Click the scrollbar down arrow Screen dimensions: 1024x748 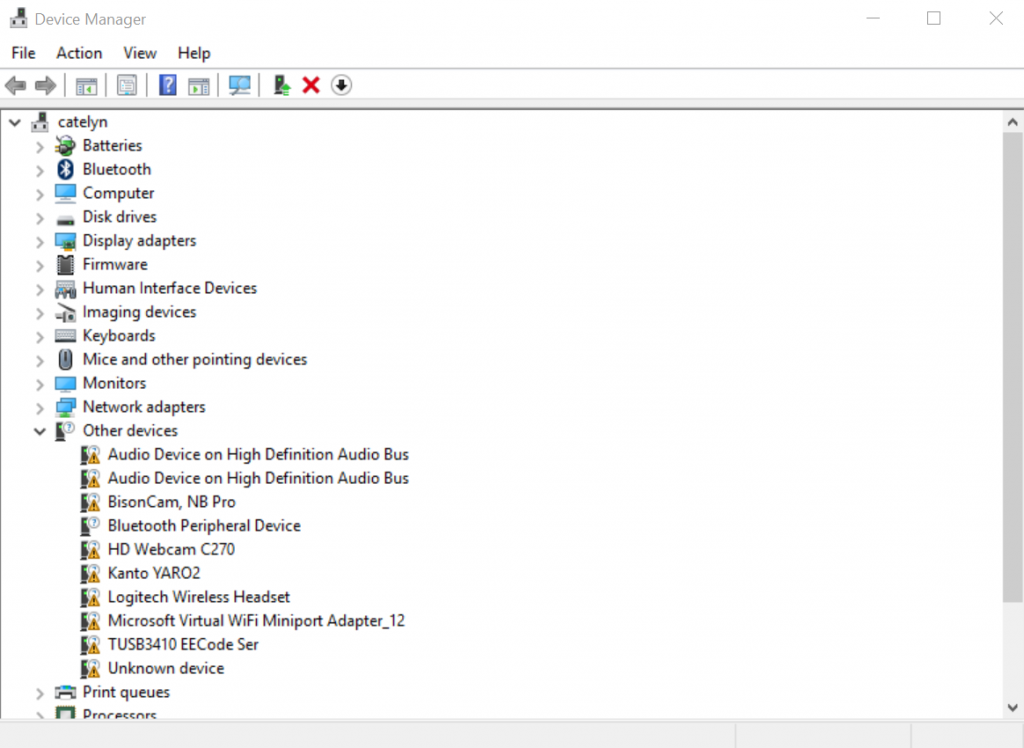pos(1011,705)
